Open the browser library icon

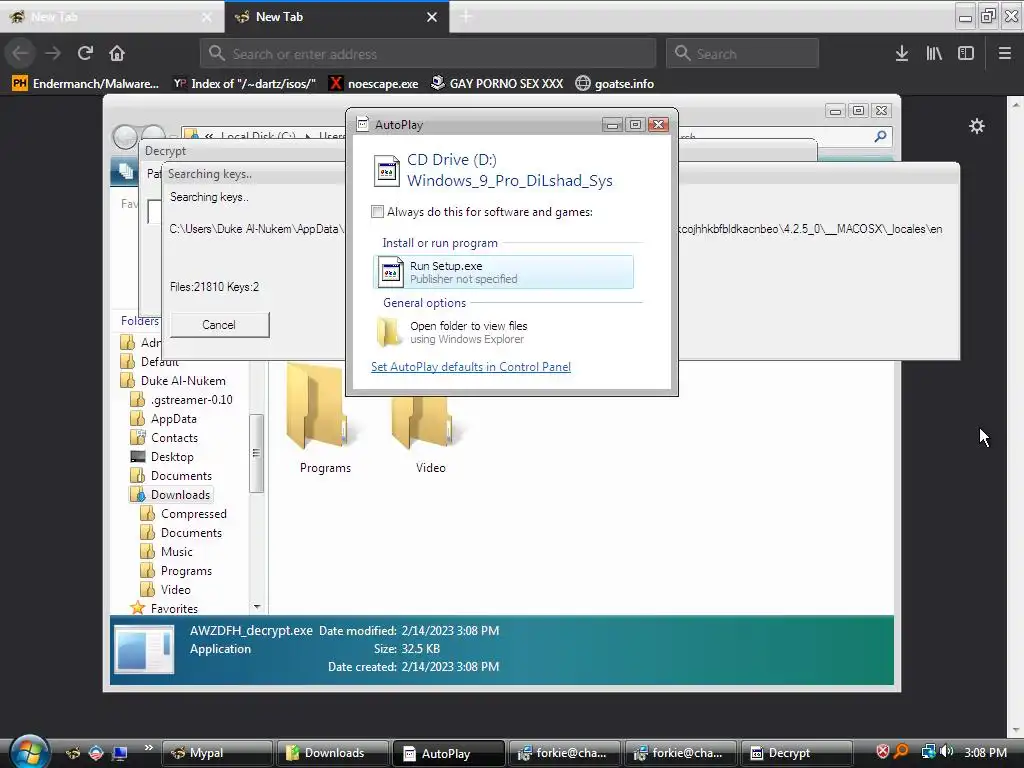point(934,54)
